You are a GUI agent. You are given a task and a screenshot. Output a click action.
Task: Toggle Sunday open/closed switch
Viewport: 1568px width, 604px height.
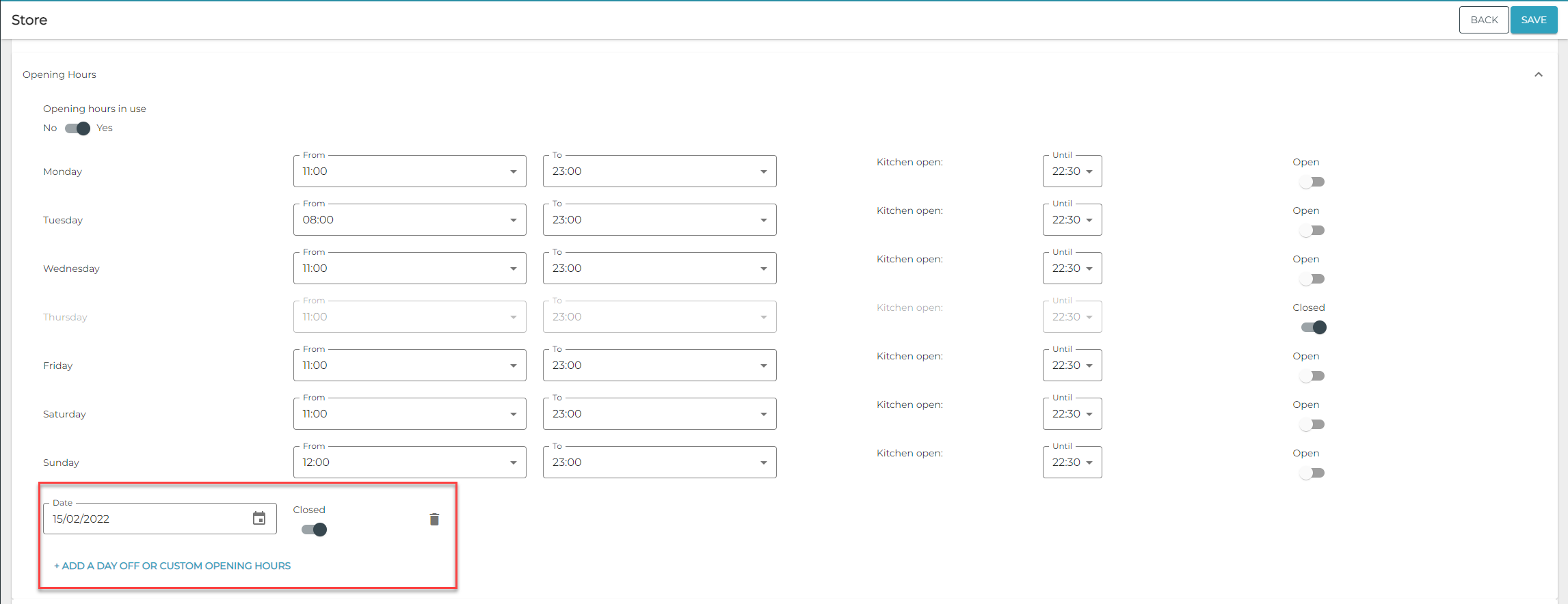tap(1312, 473)
